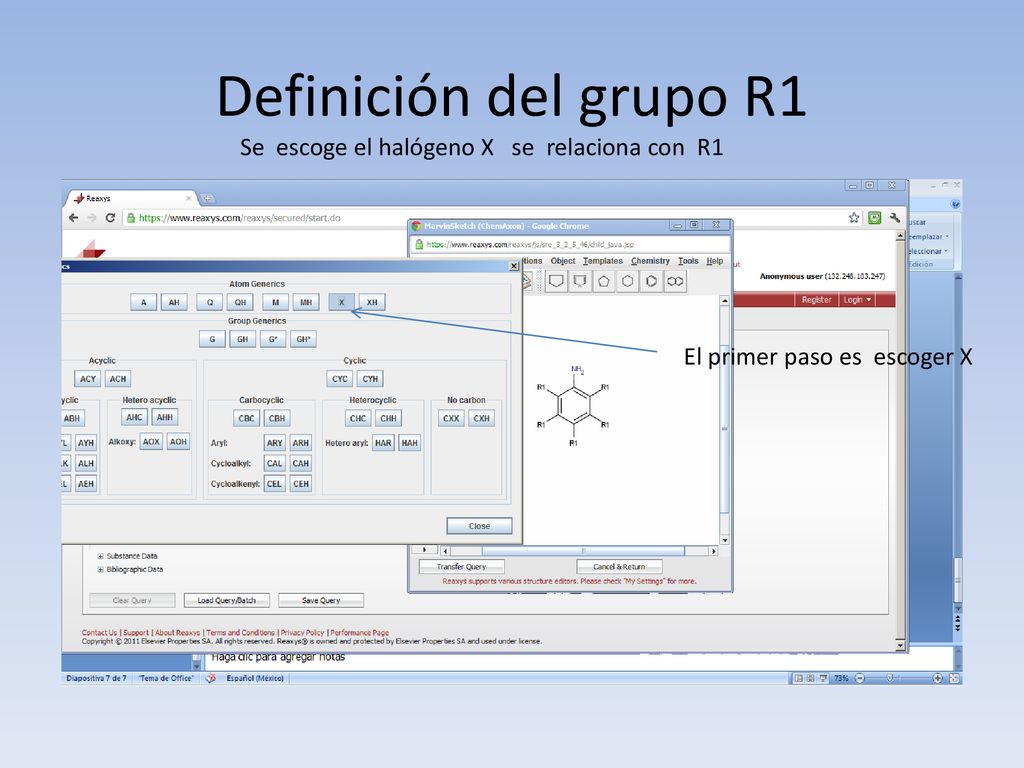Choose no carbon CXX group
The image size is (1024, 768).
point(451,418)
